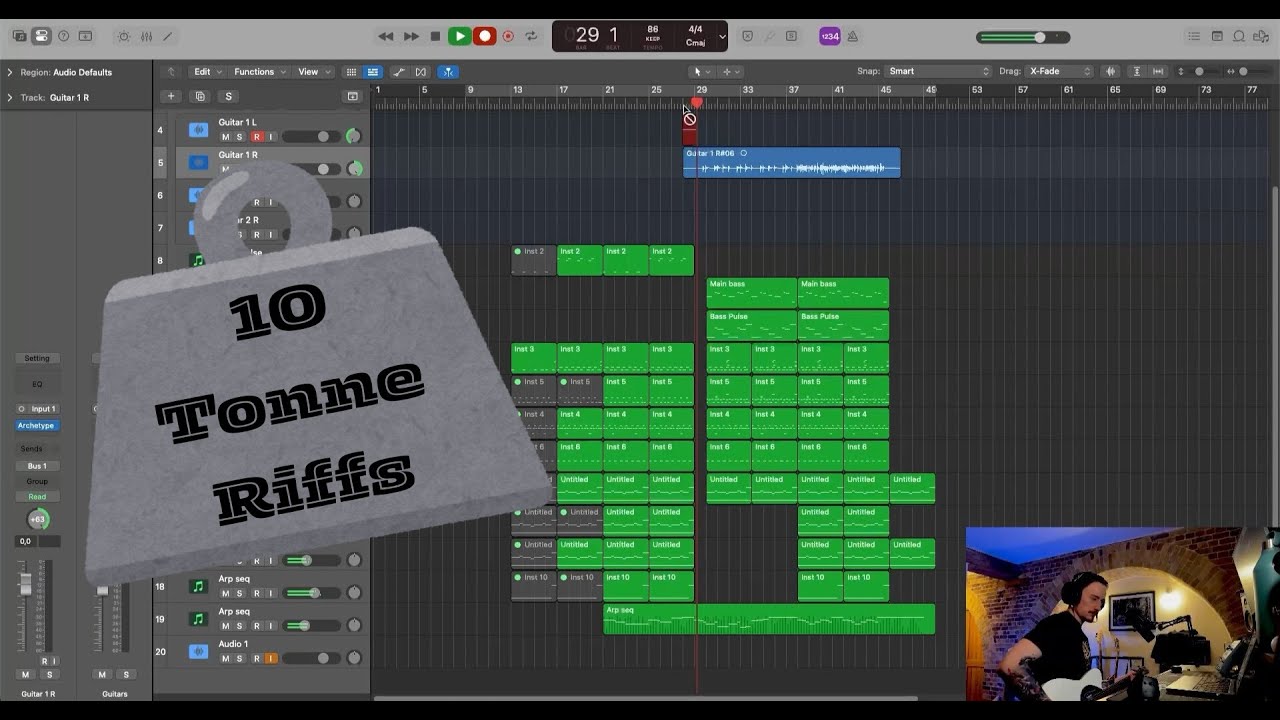Select the Guitar 1 R#06 audio region
Viewport: 1280px width, 720px height.
point(791,163)
